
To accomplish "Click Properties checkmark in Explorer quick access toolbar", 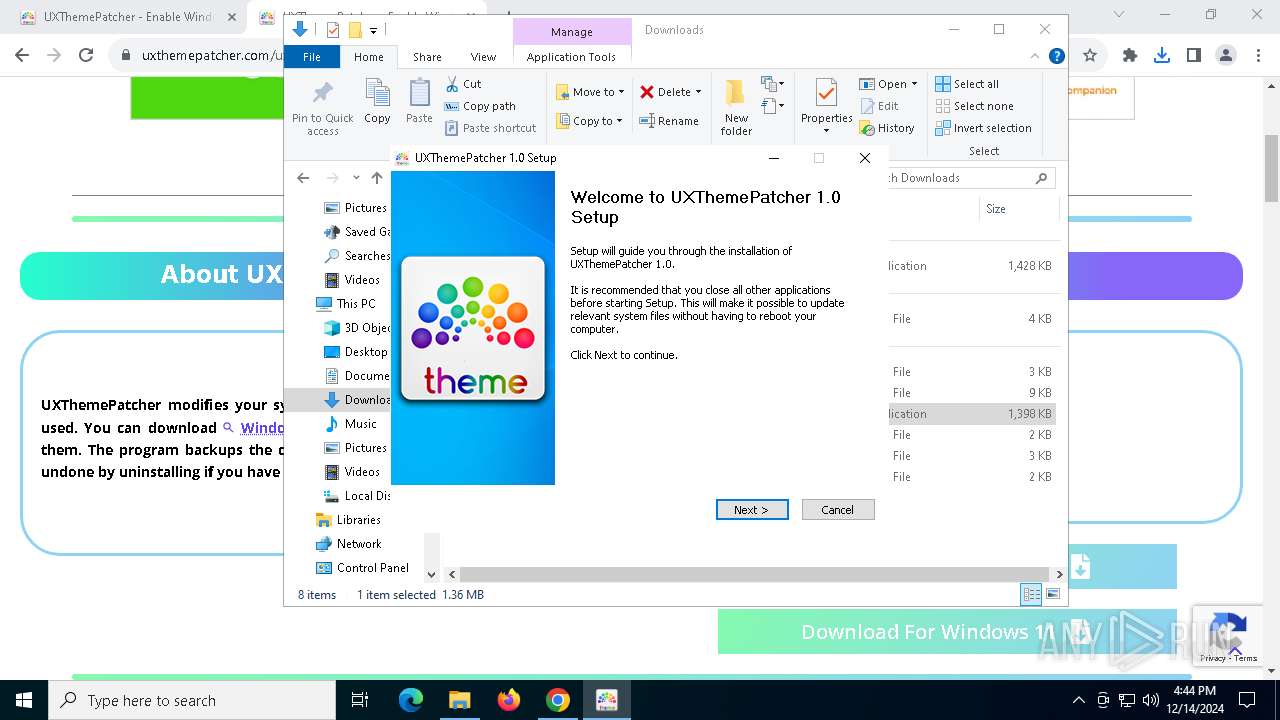I will 333,30.
